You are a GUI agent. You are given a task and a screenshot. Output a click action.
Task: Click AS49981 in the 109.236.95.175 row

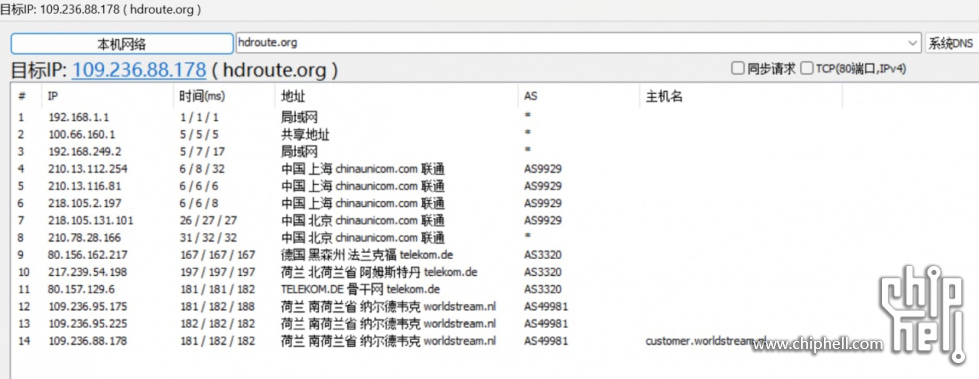point(546,307)
